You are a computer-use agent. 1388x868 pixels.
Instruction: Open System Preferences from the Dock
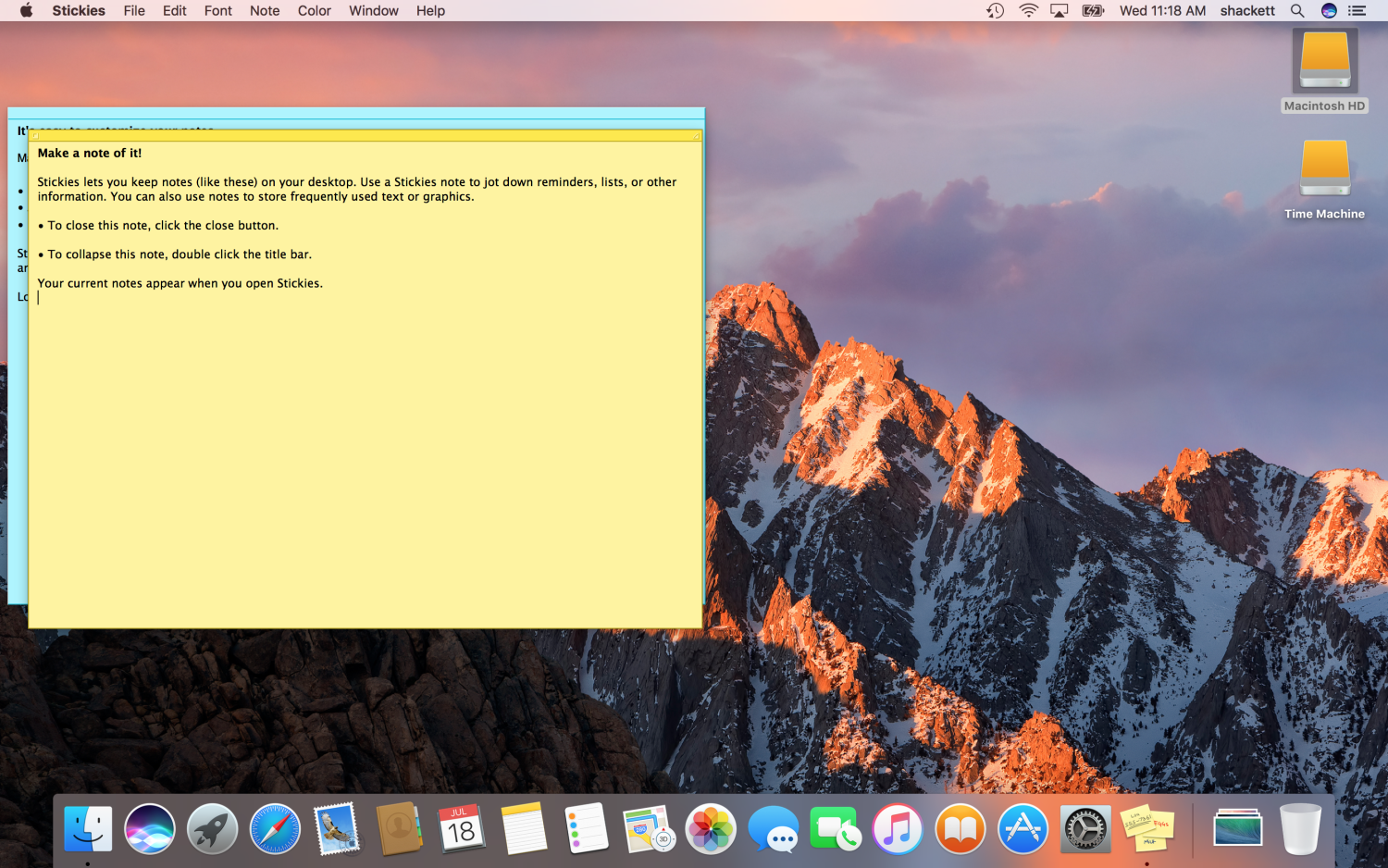(1084, 828)
